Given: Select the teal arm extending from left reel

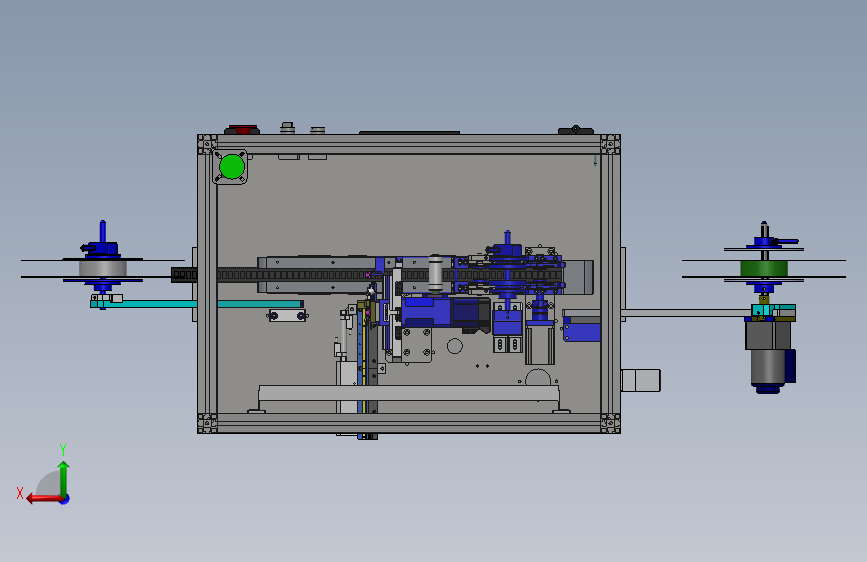Looking at the screenshot, I should pos(197,304).
